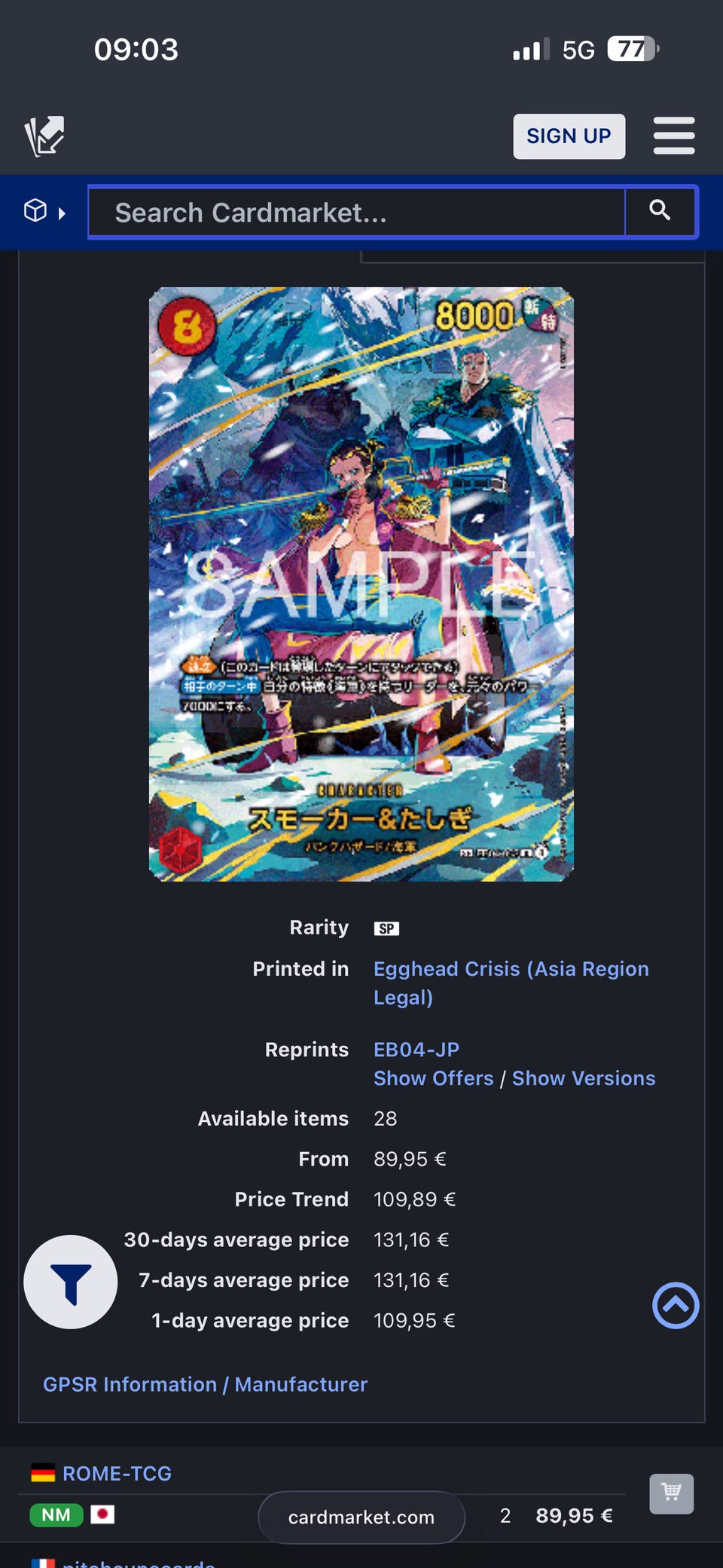
Task: Focus the Search Cardmarket field
Action: pos(358,212)
